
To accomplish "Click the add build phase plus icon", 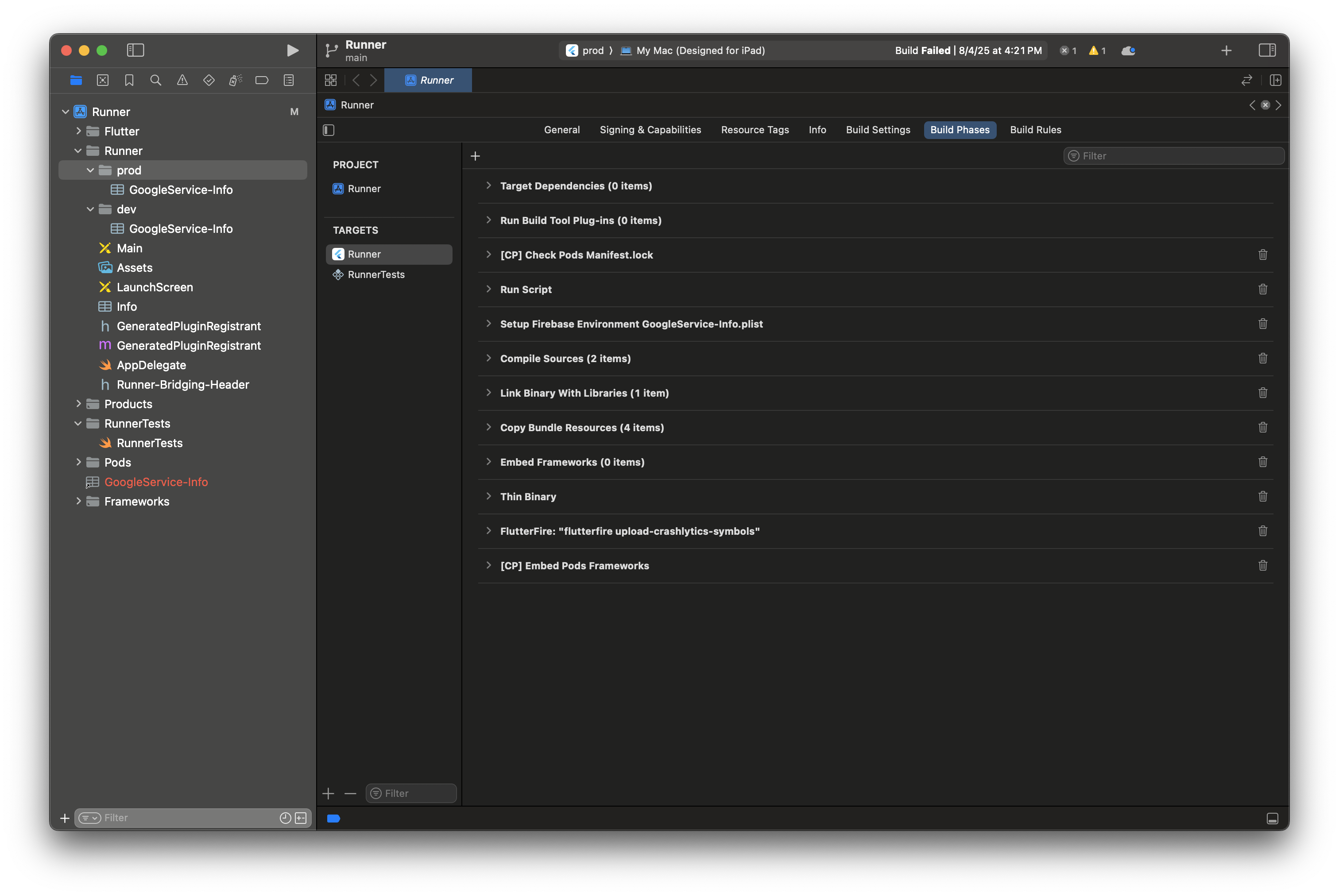I will click(475, 156).
